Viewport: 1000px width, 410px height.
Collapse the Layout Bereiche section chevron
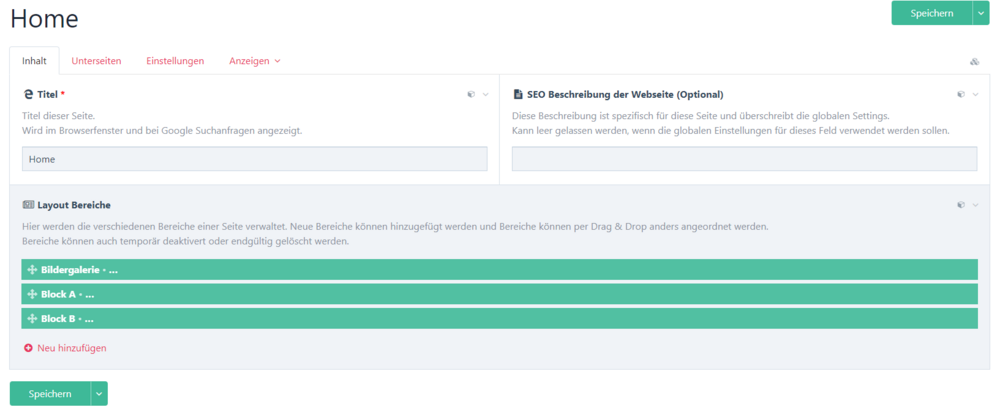975,205
